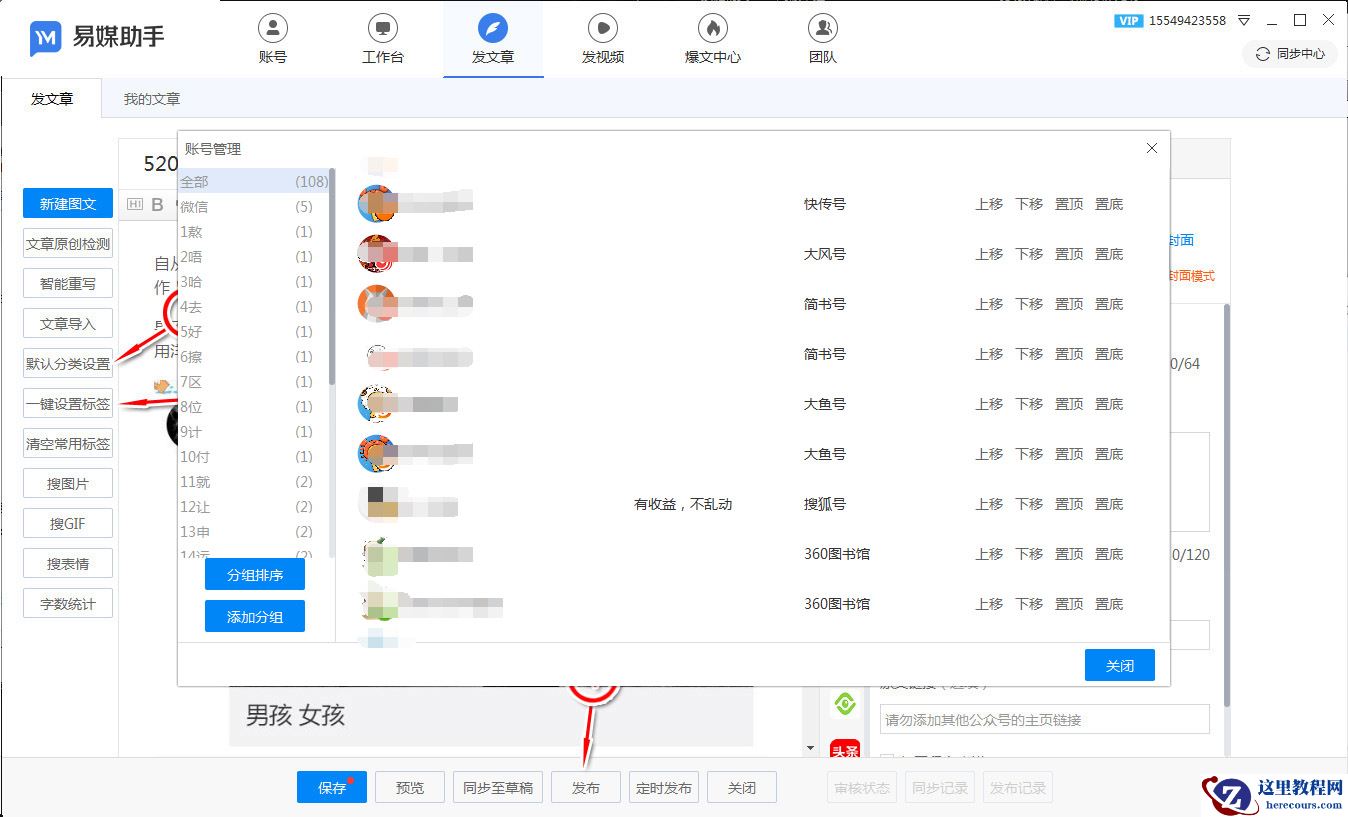The image size is (1348, 817).
Task: Select the 7区 group
Action: [254, 382]
